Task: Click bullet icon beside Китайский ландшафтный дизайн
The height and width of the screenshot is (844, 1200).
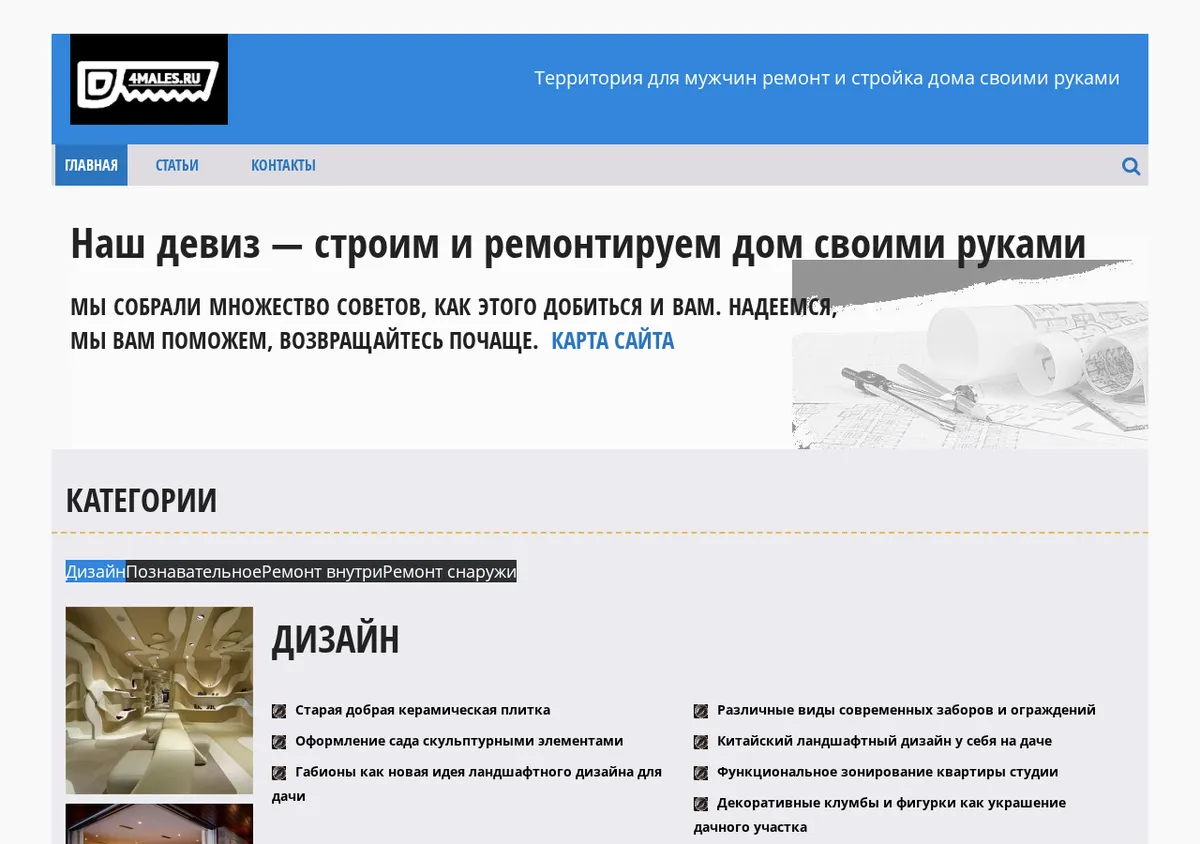Action: point(701,742)
